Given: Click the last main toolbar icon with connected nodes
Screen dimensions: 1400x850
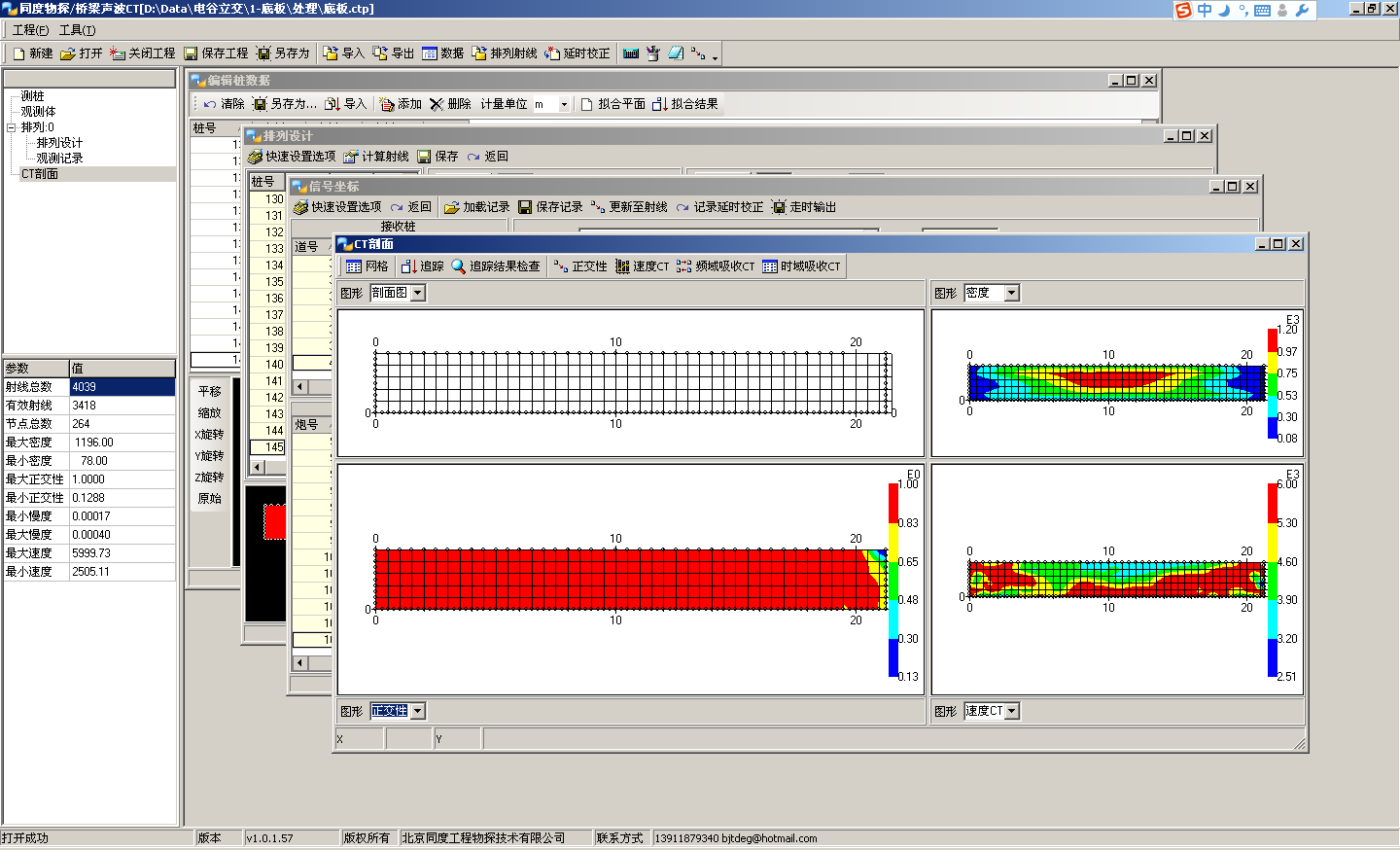Looking at the screenshot, I should [698, 53].
